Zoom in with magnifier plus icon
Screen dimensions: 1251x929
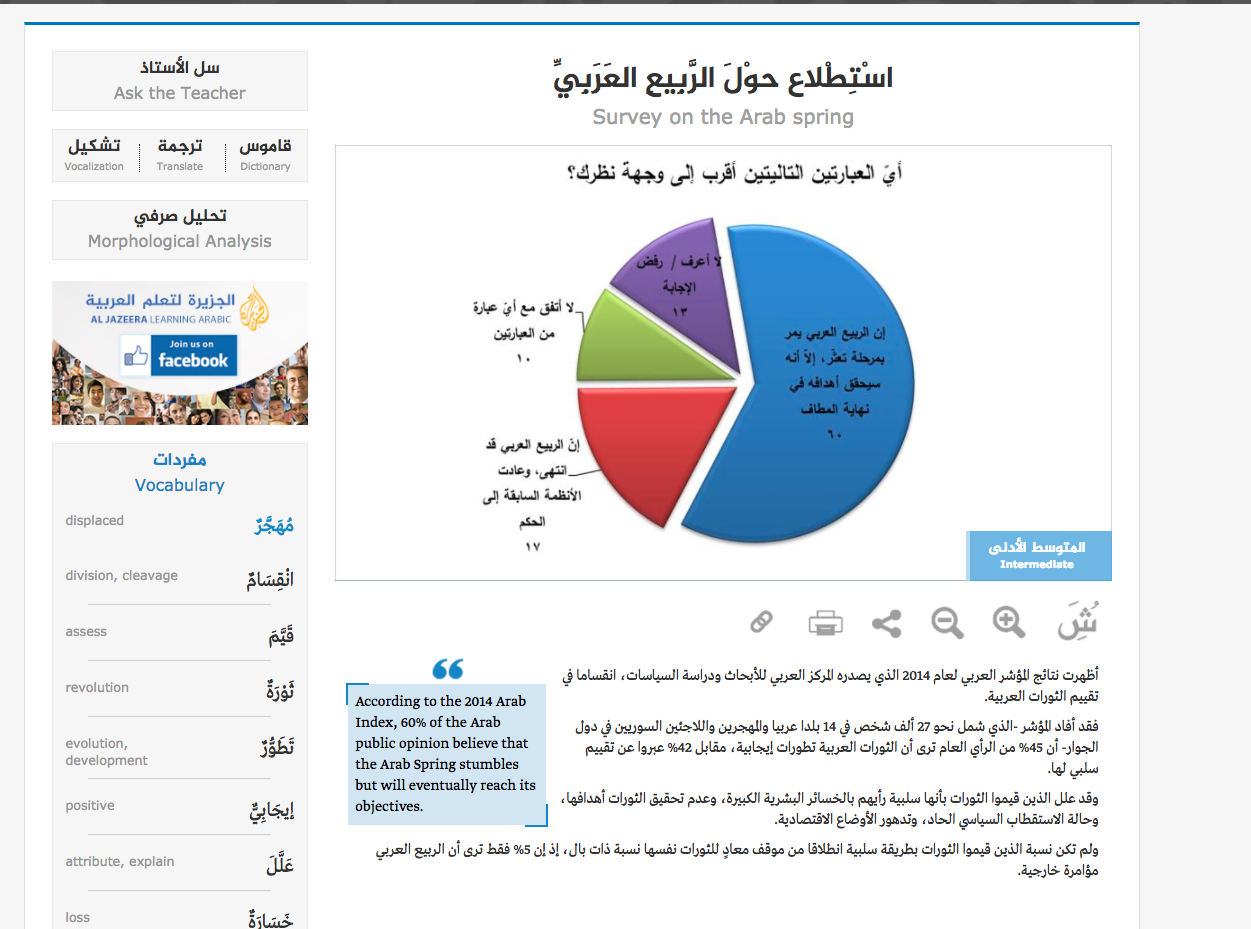[x=1009, y=622]
